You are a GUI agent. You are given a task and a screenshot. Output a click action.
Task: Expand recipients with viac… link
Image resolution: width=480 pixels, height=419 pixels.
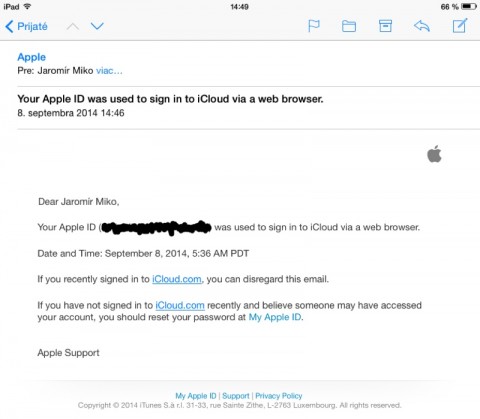point(109,71)
